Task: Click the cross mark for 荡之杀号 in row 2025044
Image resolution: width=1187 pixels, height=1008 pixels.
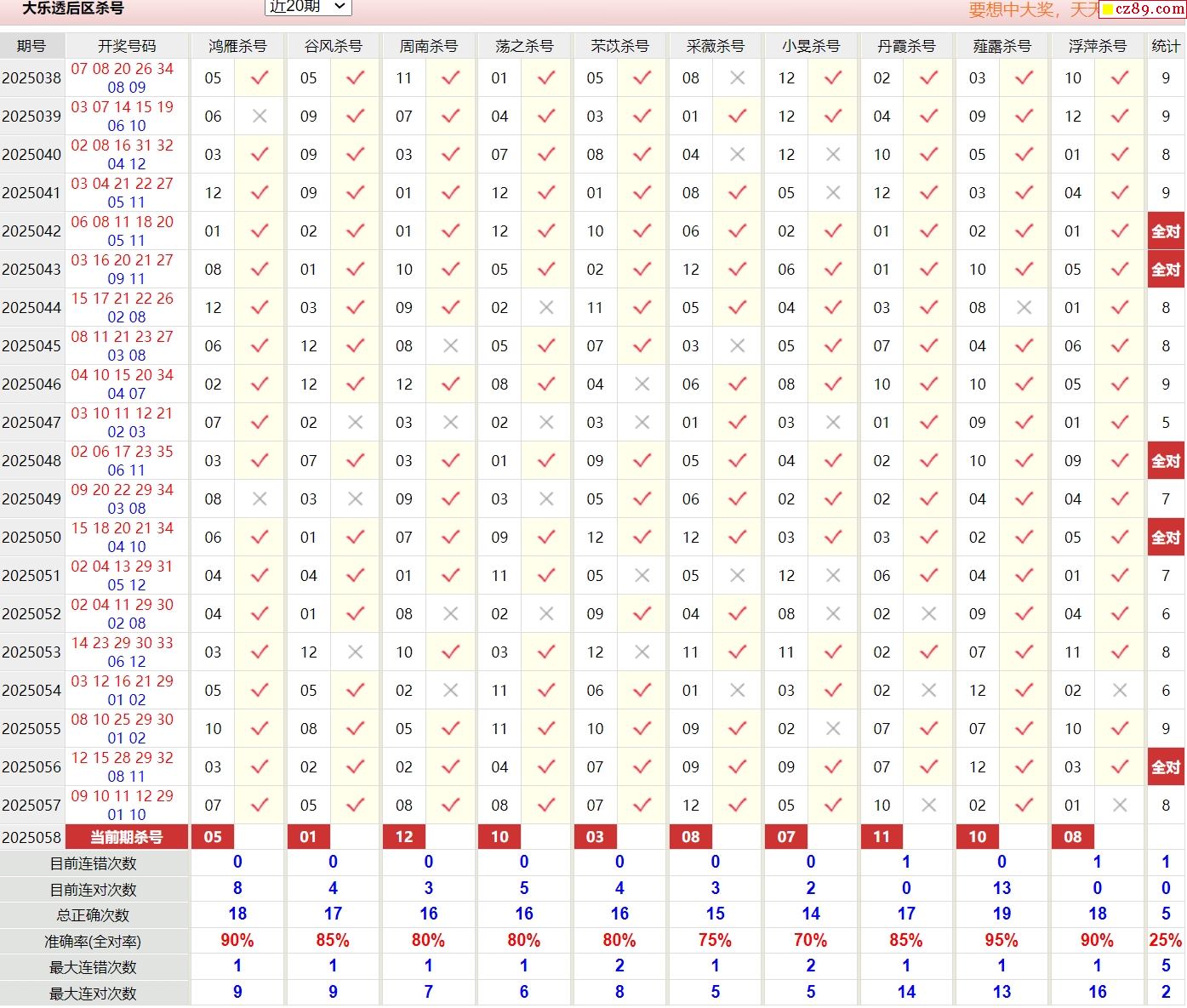Action: click(546, 307)
